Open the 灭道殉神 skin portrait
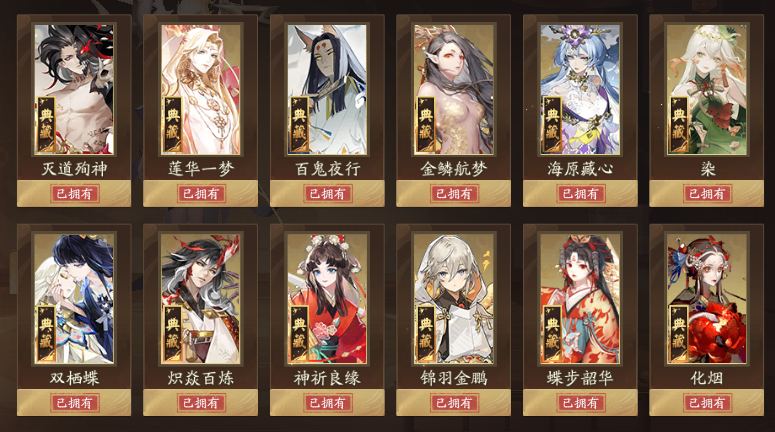The height and width of the screenshot is (432, 775). 74,89
